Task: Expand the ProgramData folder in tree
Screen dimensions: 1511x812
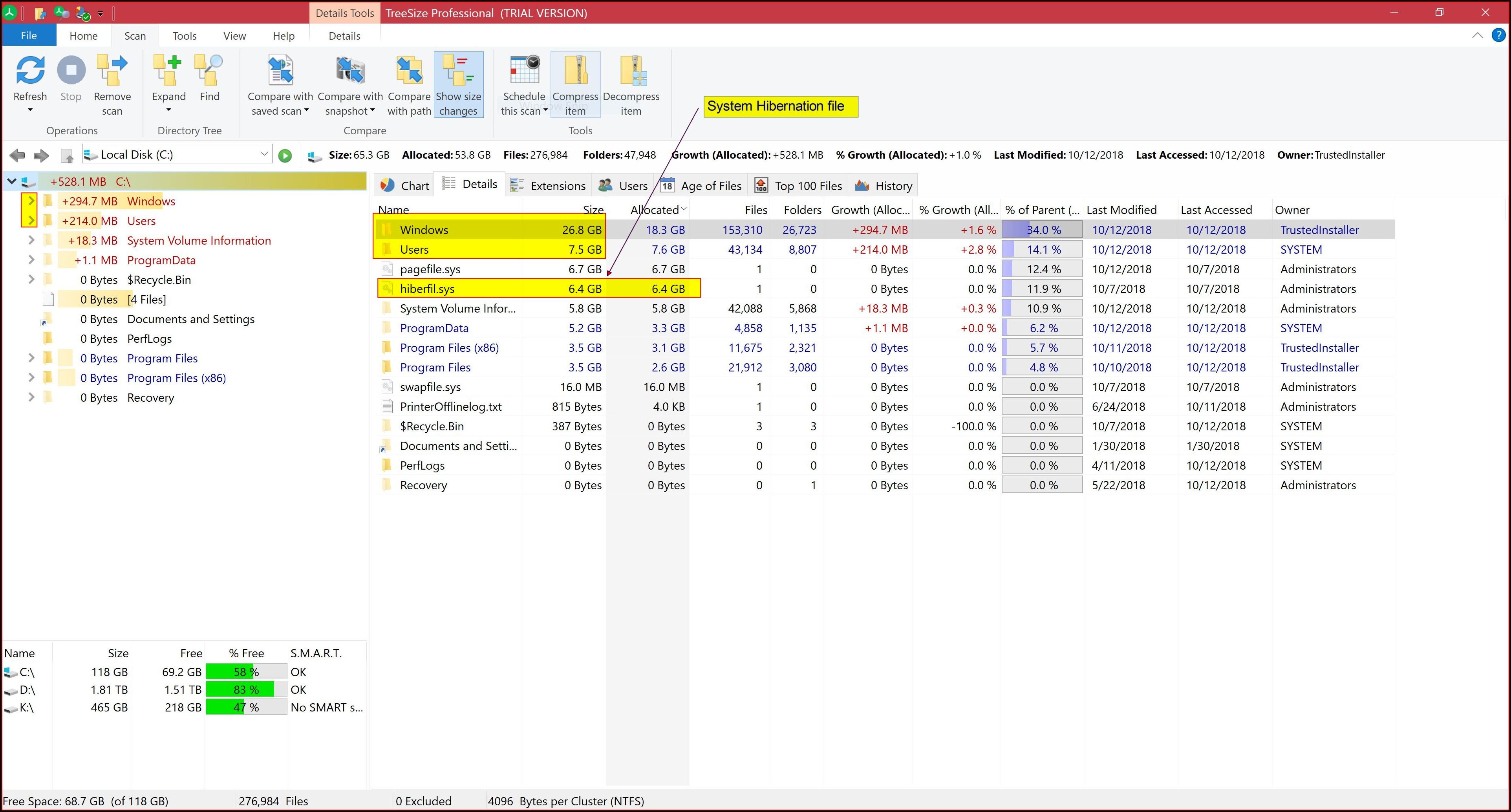Action: [x=31, y=260]
